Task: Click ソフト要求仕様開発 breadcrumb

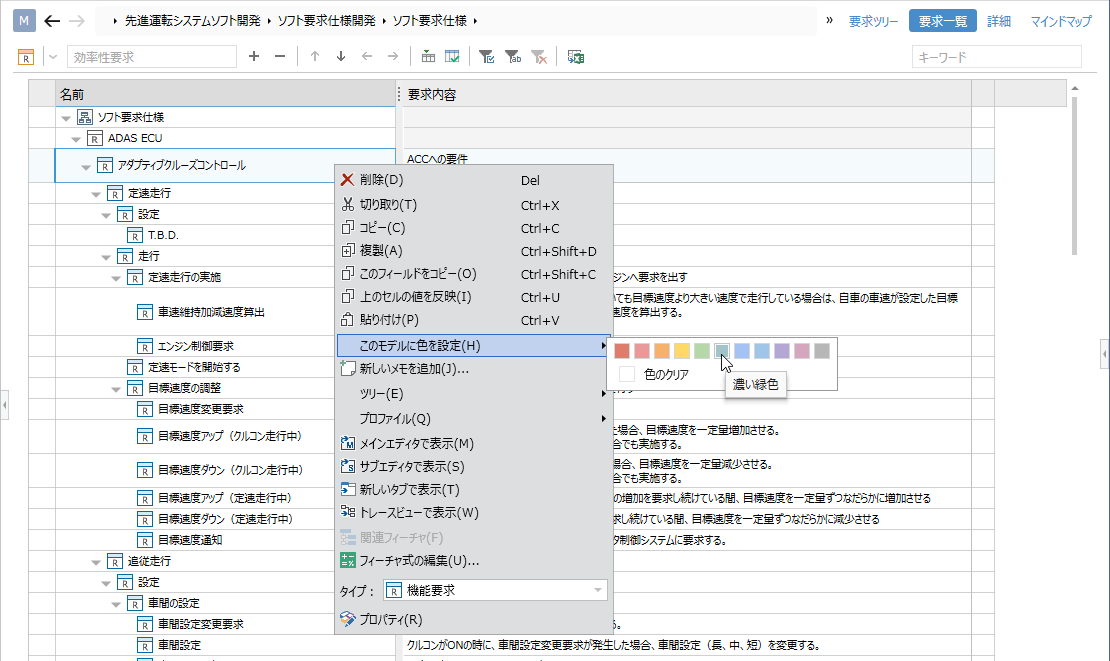Action: coord(326,21)
